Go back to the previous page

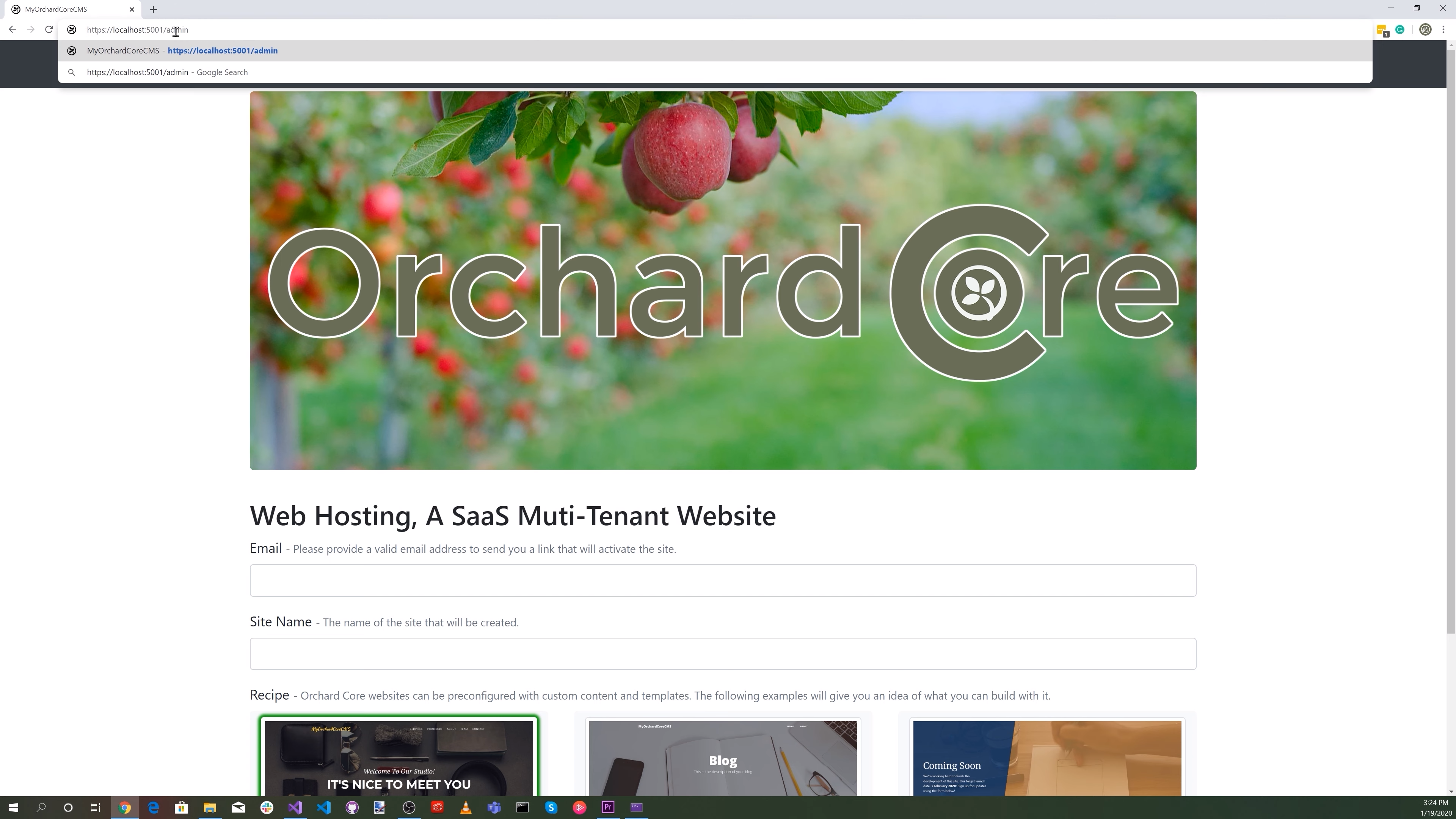coord(13,30)
